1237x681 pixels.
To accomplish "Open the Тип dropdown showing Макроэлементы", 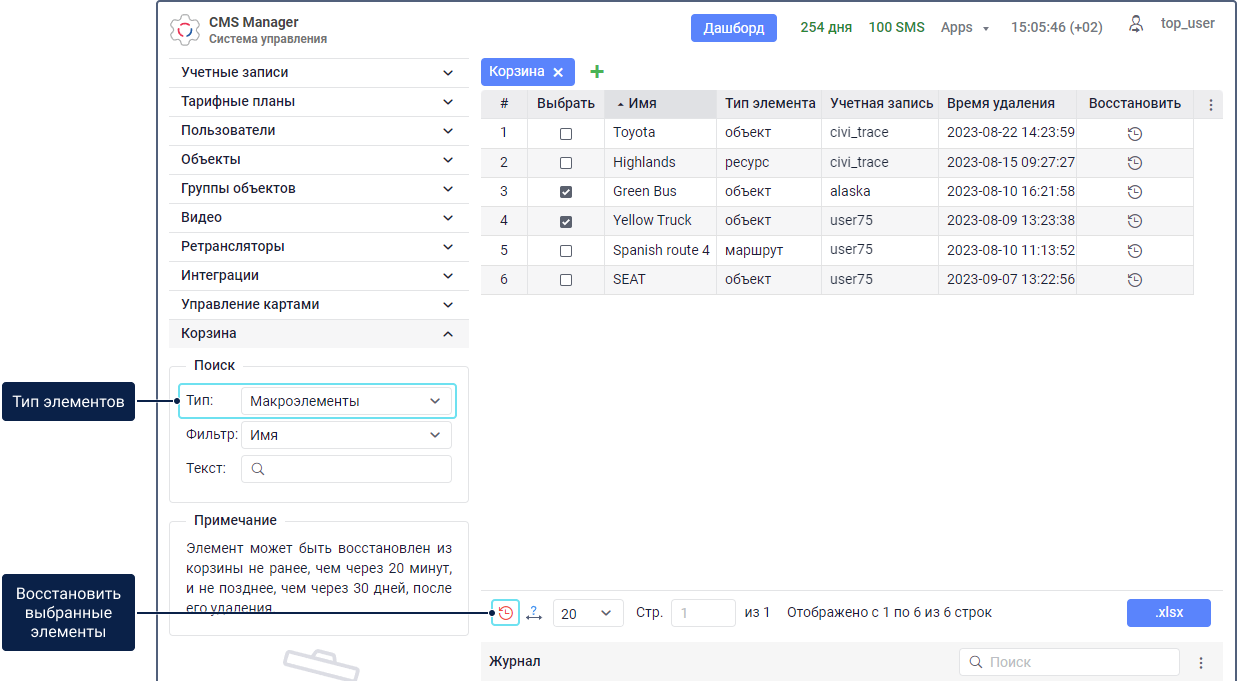I will pos(346,401).
